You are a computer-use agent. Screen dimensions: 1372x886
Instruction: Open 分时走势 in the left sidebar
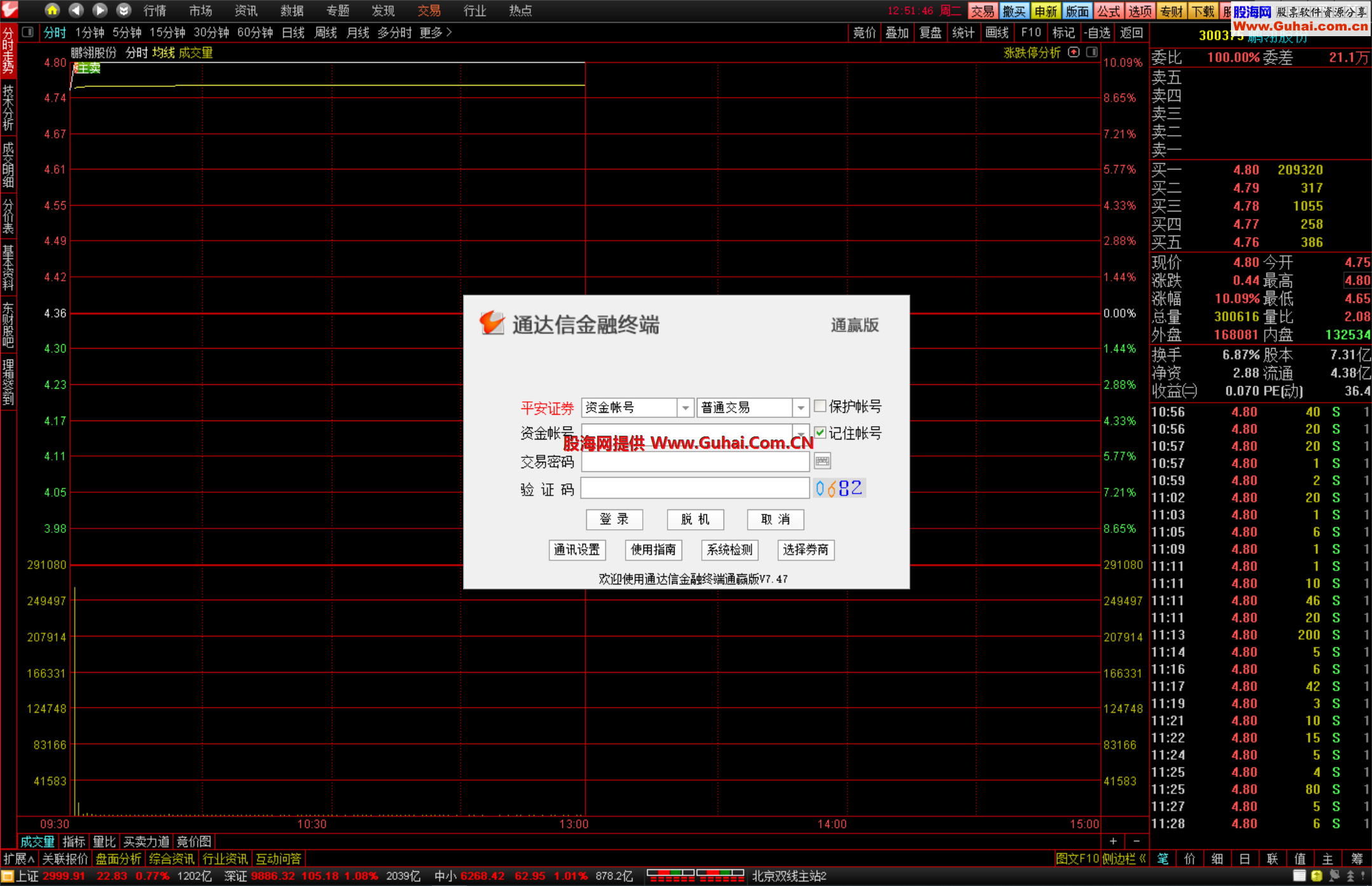[8, 52]
